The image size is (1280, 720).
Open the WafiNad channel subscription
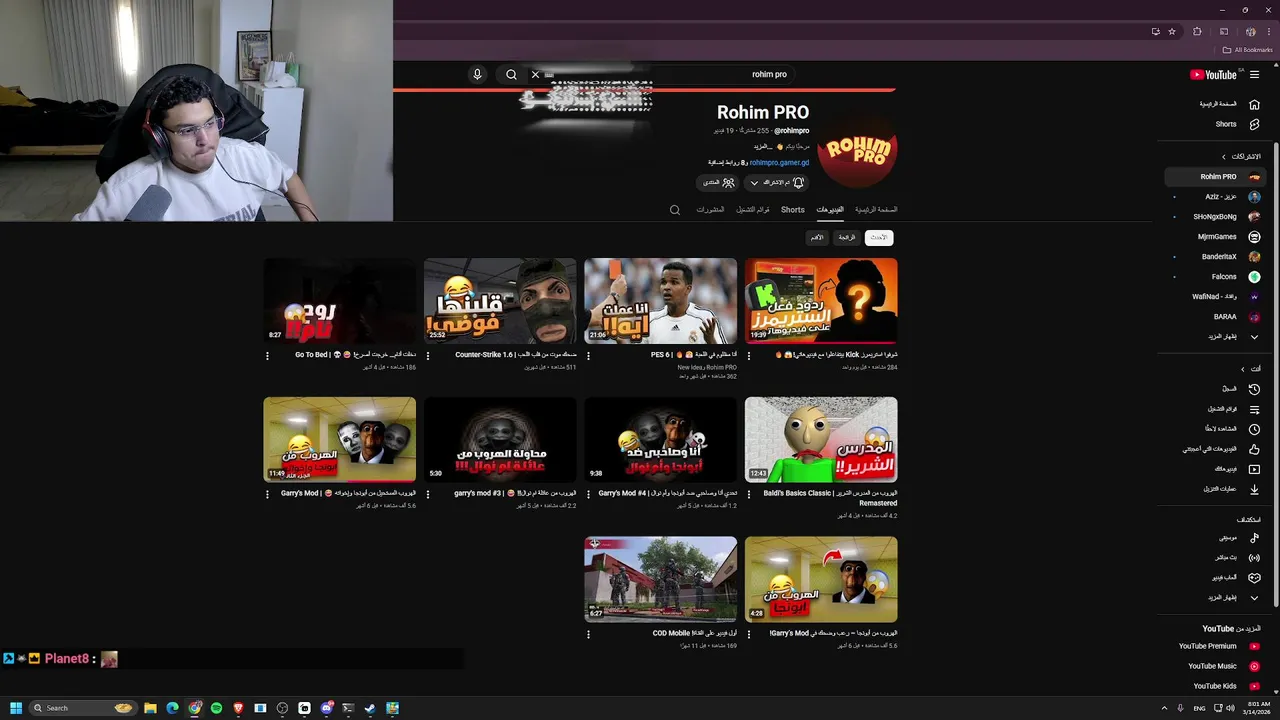(1215, 296)
